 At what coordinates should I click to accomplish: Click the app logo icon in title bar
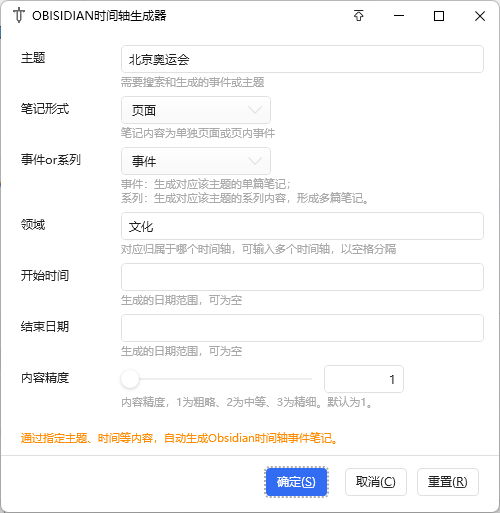19,15
